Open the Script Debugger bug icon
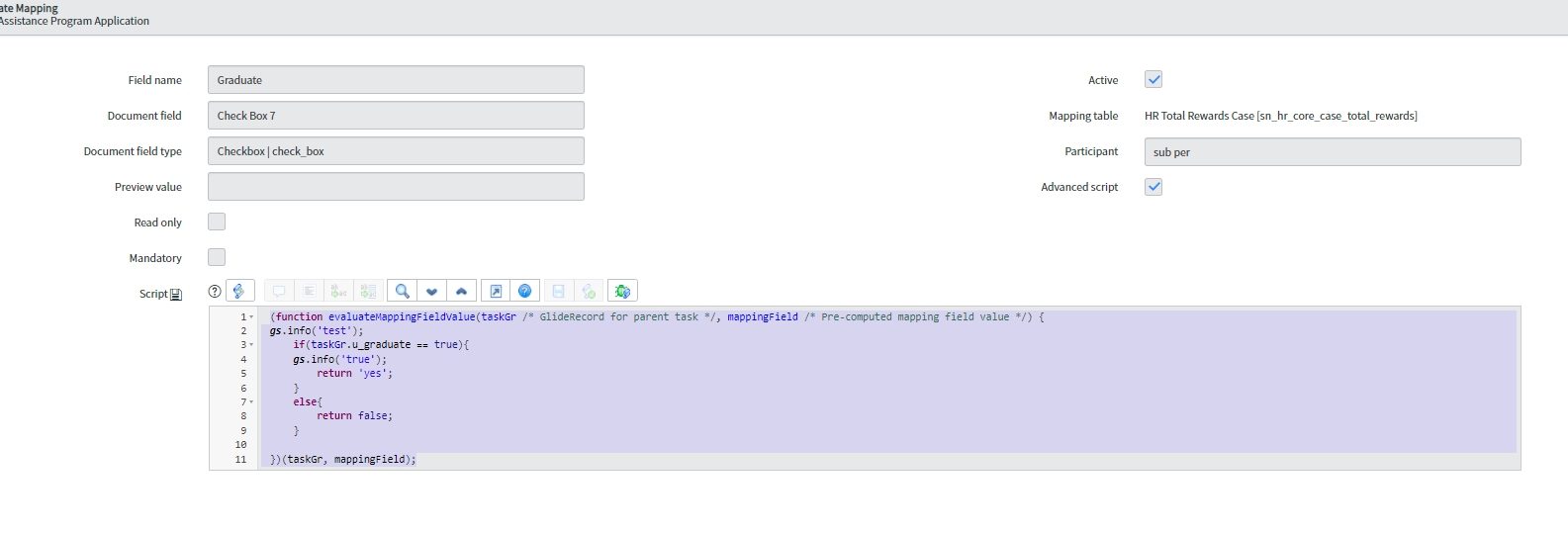Screen dimensions: 1568x533 coord(622,291)
